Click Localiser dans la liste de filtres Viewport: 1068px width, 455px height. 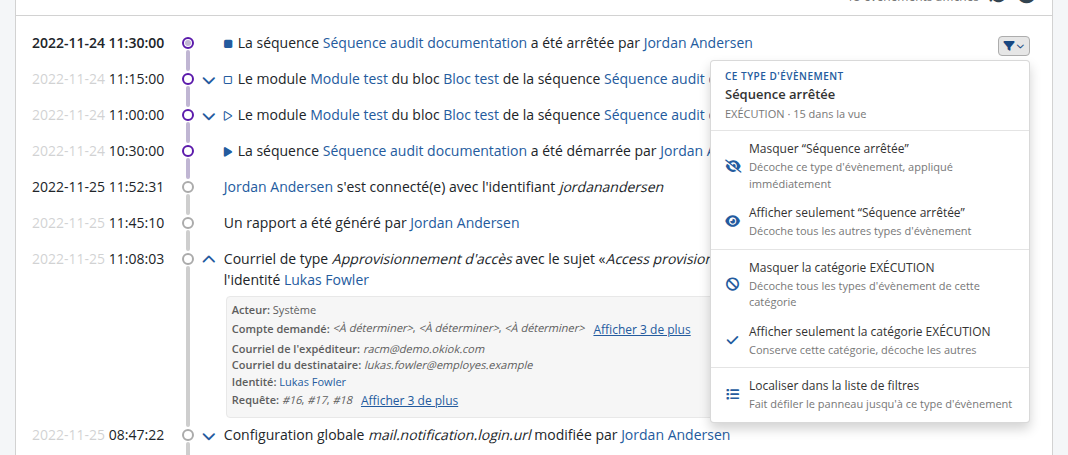coord(870,394)
